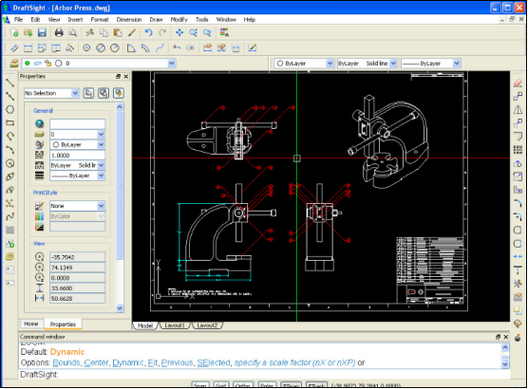Switch to the Home tab
The image size is (528, 389).
pos(31,324)
